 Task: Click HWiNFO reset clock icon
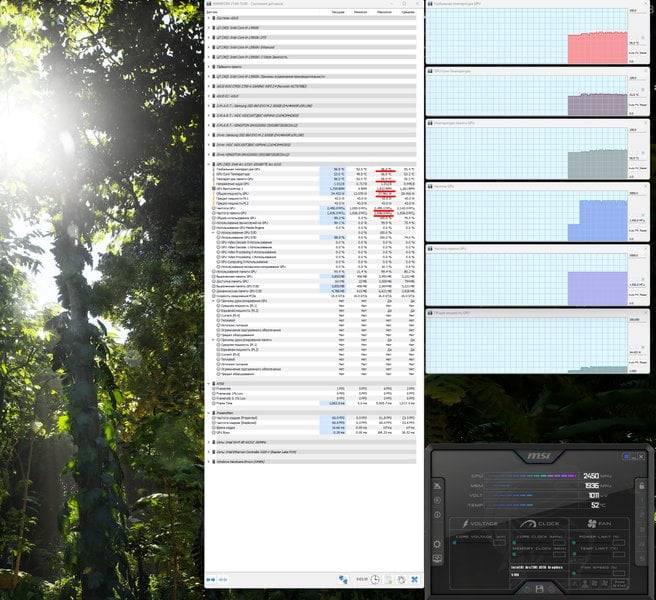pos(375,579)
